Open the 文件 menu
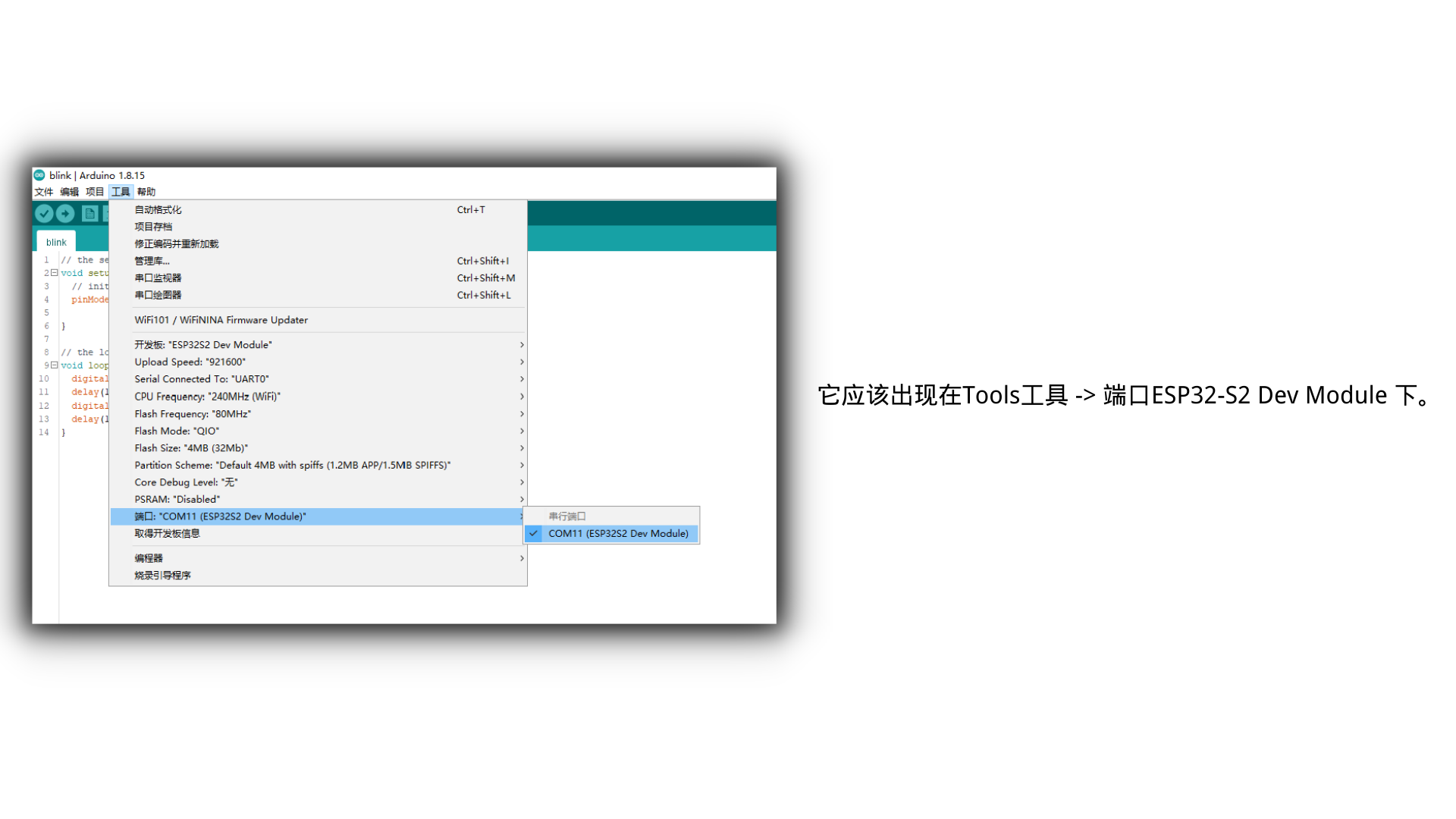The width and height of the screenshot is (1456, 819). [x=44, y=192]
